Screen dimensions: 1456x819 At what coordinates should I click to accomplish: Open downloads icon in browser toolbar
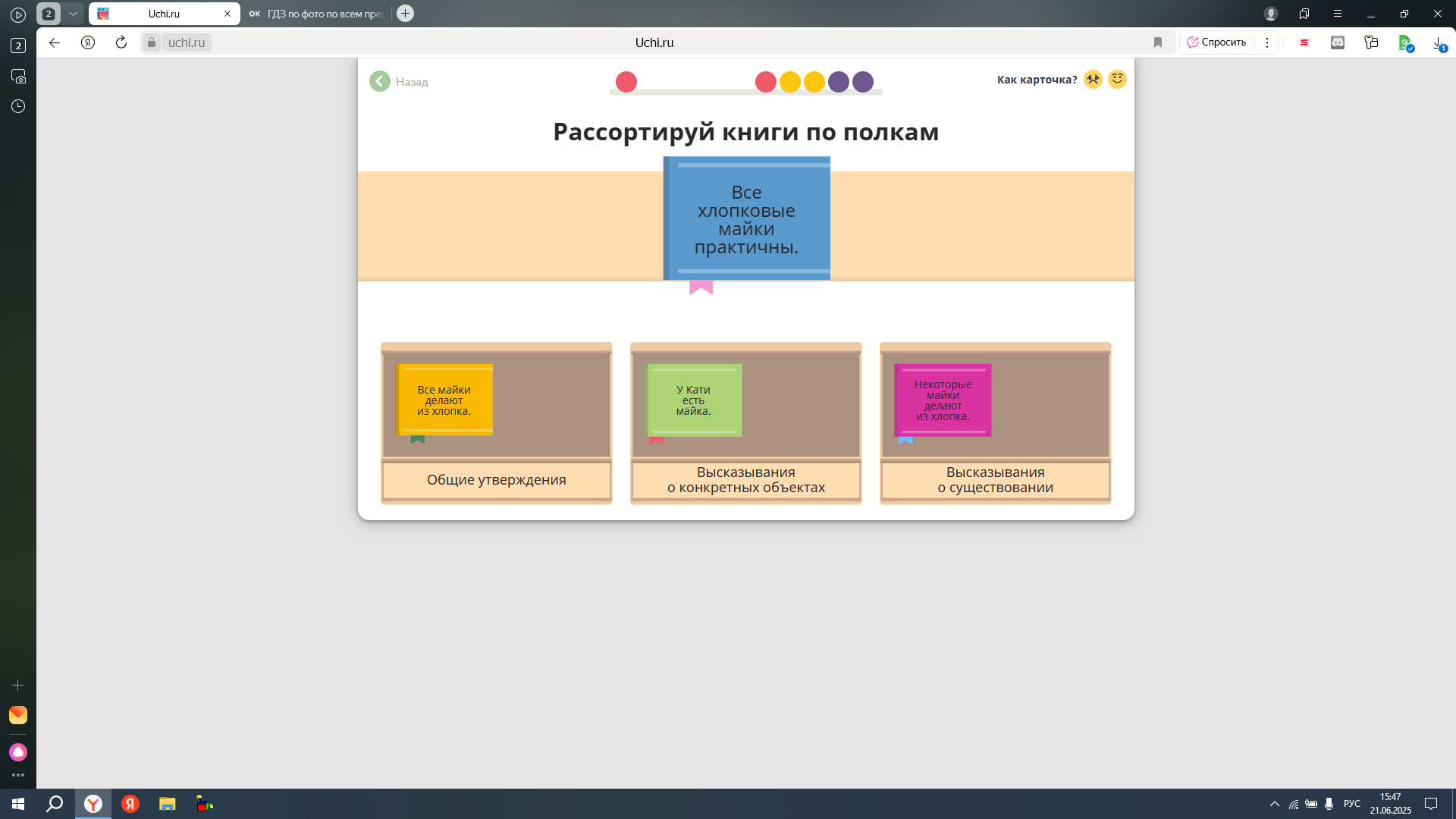point(1439,43)
